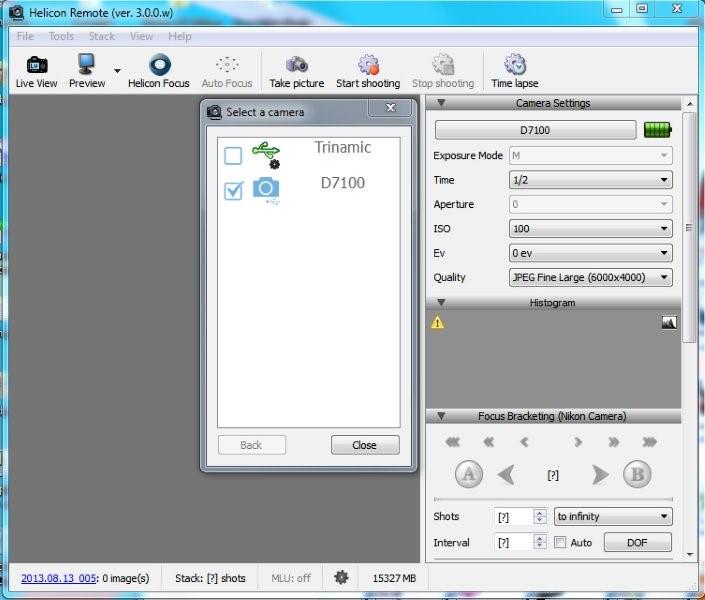Click the focus position slider
705x600 pixels.
point(553,499)
